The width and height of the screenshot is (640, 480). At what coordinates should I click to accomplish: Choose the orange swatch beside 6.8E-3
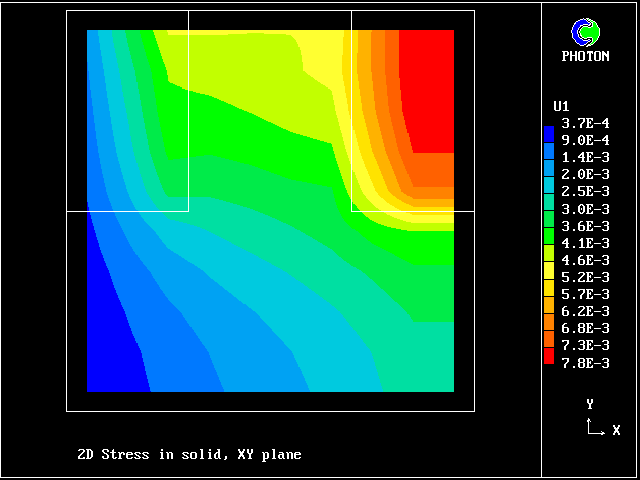pos(548,325)
